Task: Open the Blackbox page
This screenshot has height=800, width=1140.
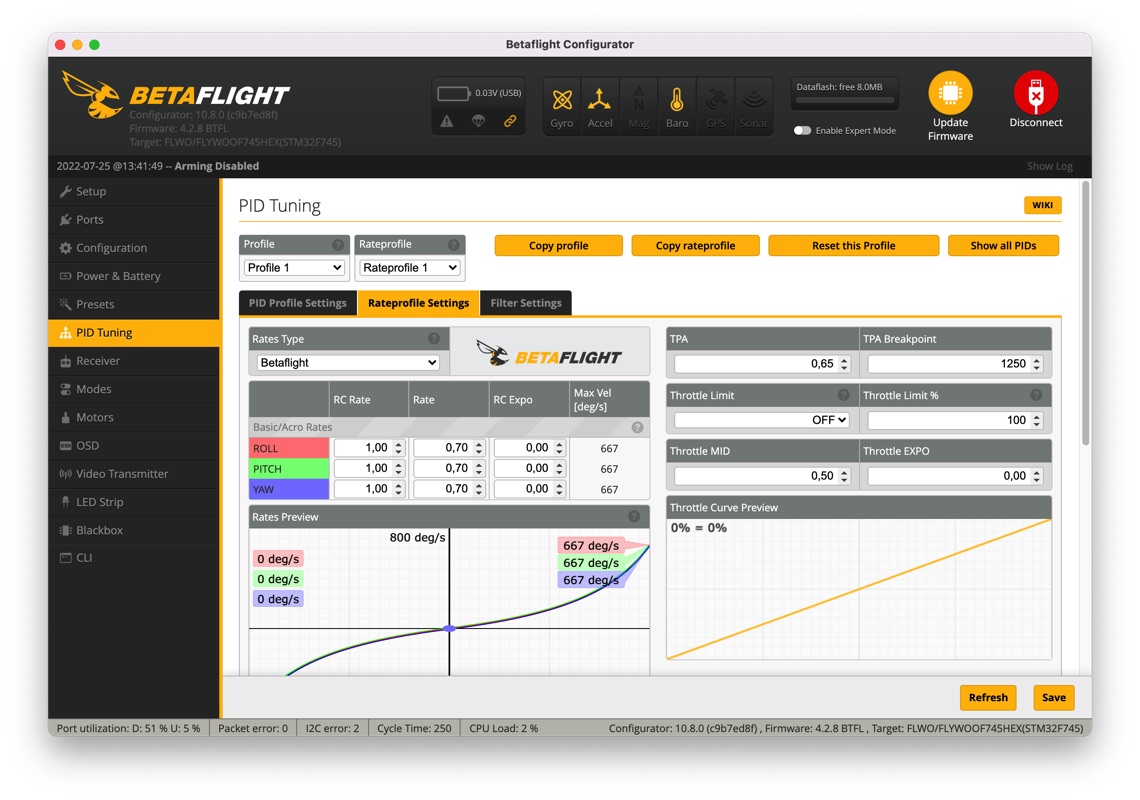Action: [134, 530]
